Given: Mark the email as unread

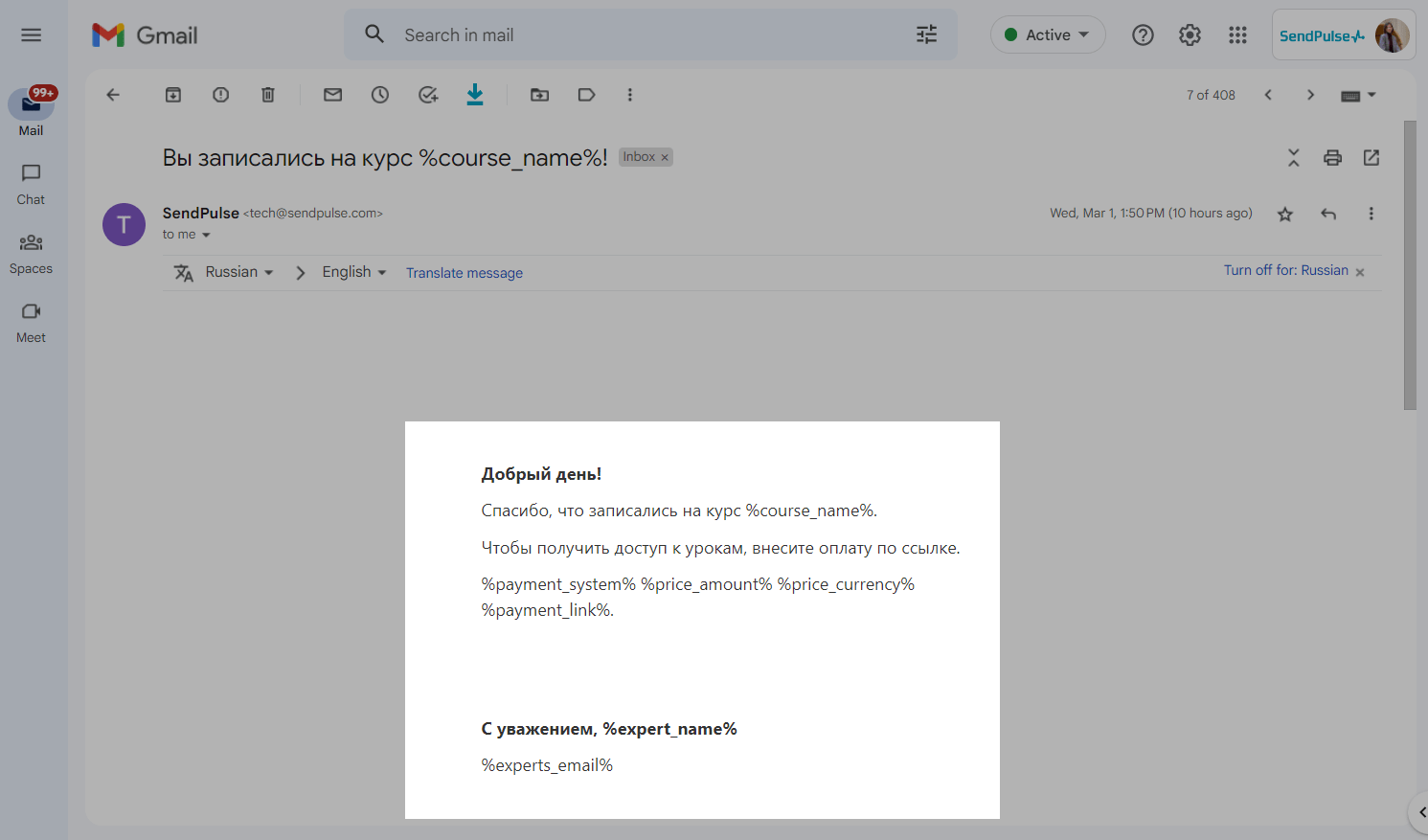Looking at the screenshot, I should (332, 95).
